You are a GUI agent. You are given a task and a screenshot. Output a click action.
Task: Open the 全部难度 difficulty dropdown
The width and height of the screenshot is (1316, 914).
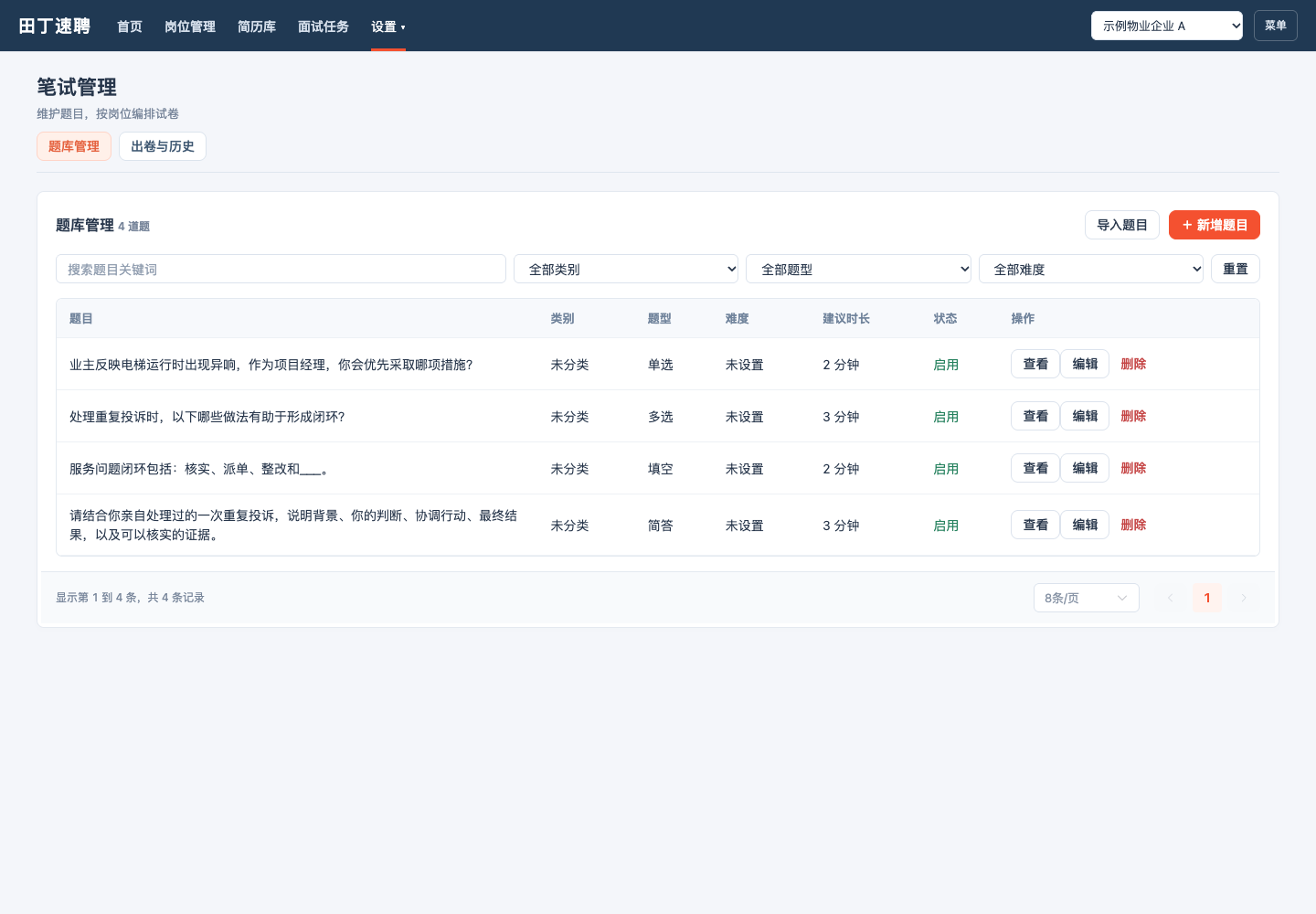click(1091, 269)
